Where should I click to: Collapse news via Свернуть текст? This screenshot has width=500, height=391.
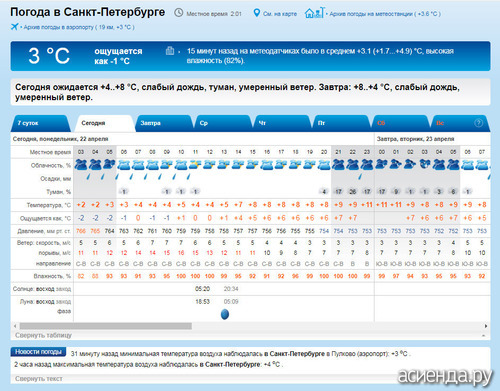39,379
